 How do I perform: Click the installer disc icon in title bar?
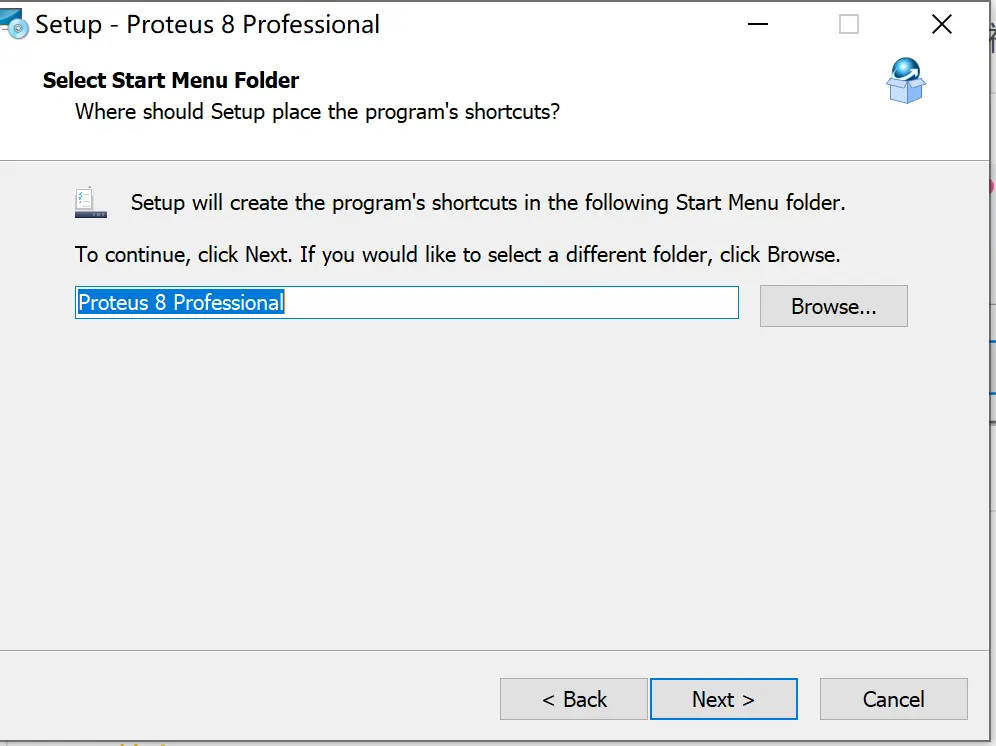(x=15, y=24)
